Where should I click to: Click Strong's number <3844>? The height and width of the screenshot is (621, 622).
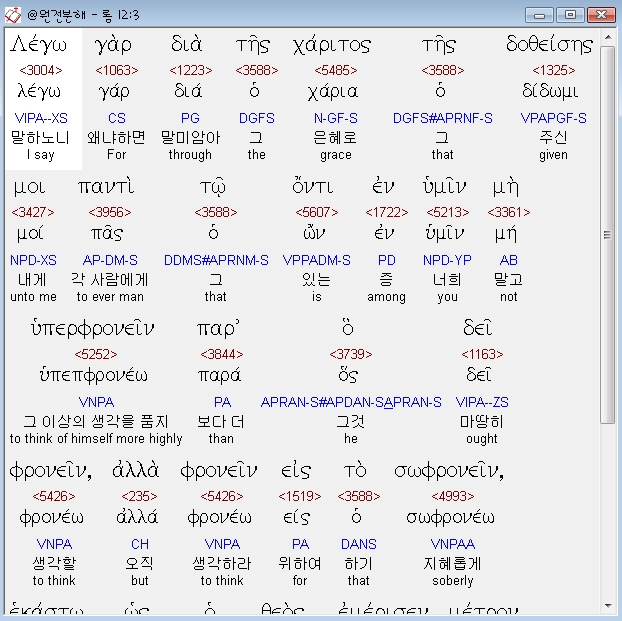click(x=221, y=354)
